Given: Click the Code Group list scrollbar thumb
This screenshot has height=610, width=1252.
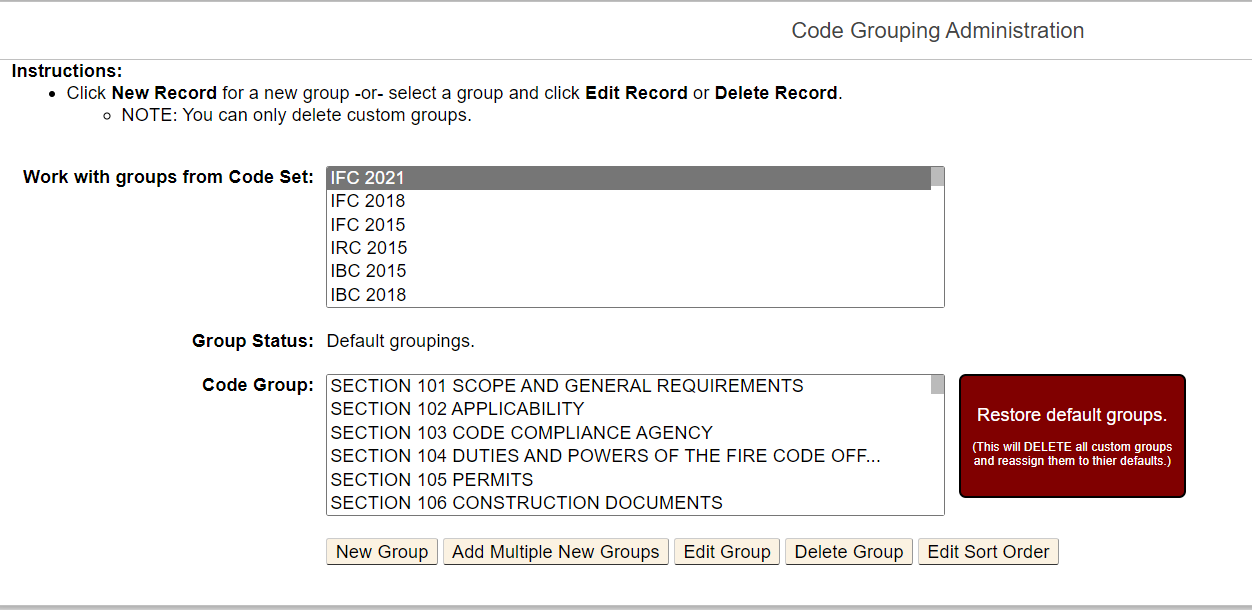Looking at the screenshot, I should point(937,385).
